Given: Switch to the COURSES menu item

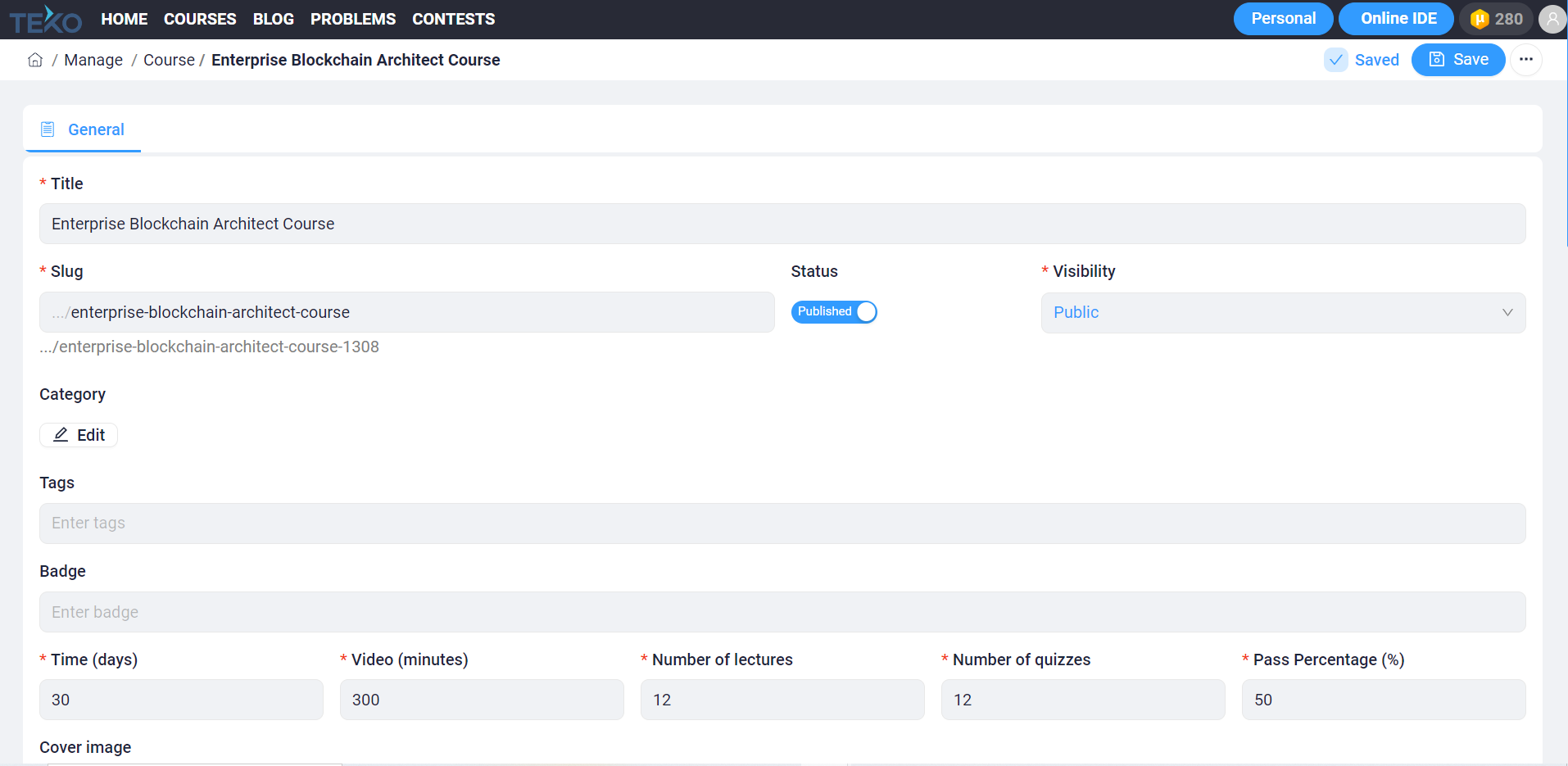Looking at the screenshot, I should [x=199, y=19].
